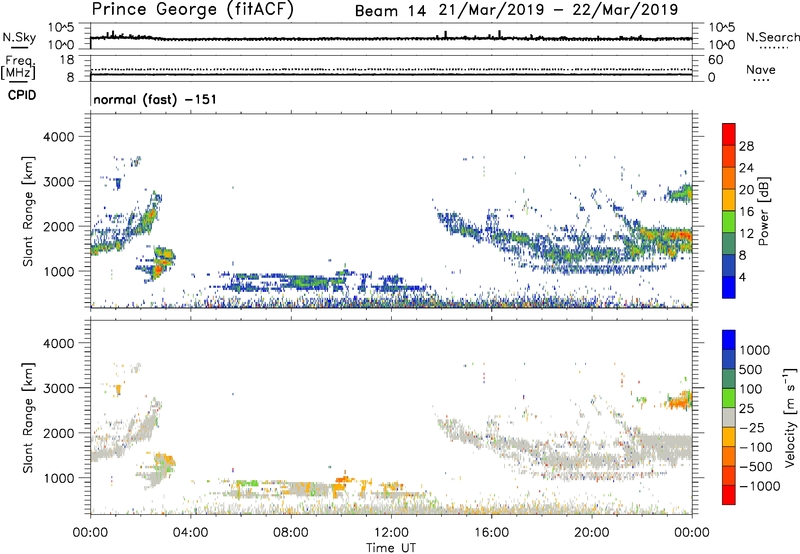Click the "Freq. [MHz]" axis label

coord(19,67)
